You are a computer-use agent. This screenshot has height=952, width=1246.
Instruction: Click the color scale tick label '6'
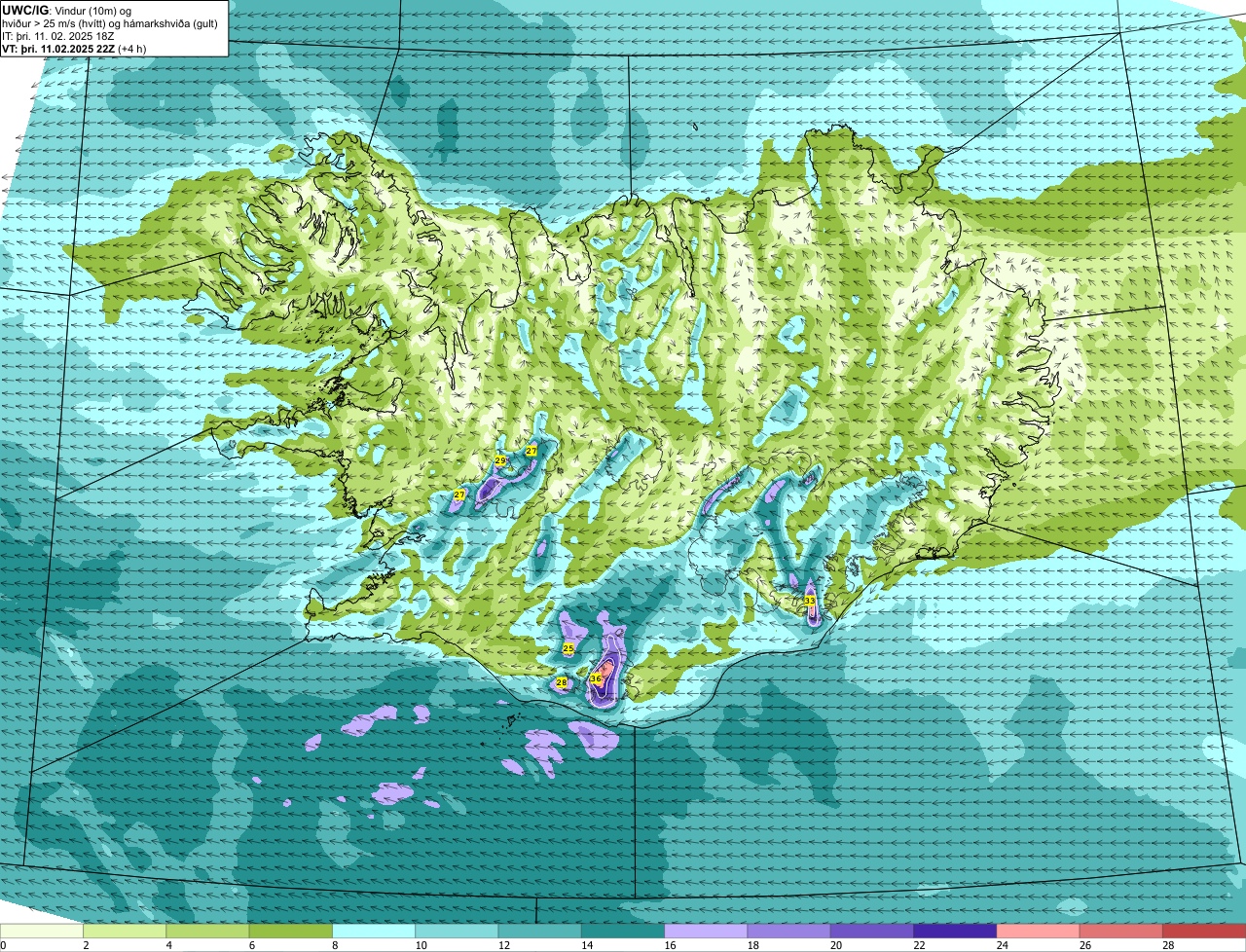[252, 945]
